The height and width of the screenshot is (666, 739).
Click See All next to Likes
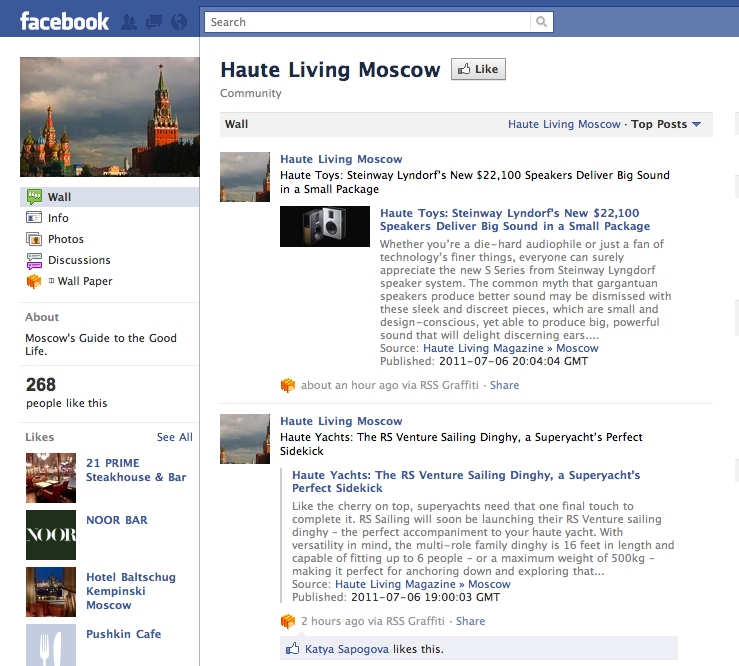pos(174,437)
